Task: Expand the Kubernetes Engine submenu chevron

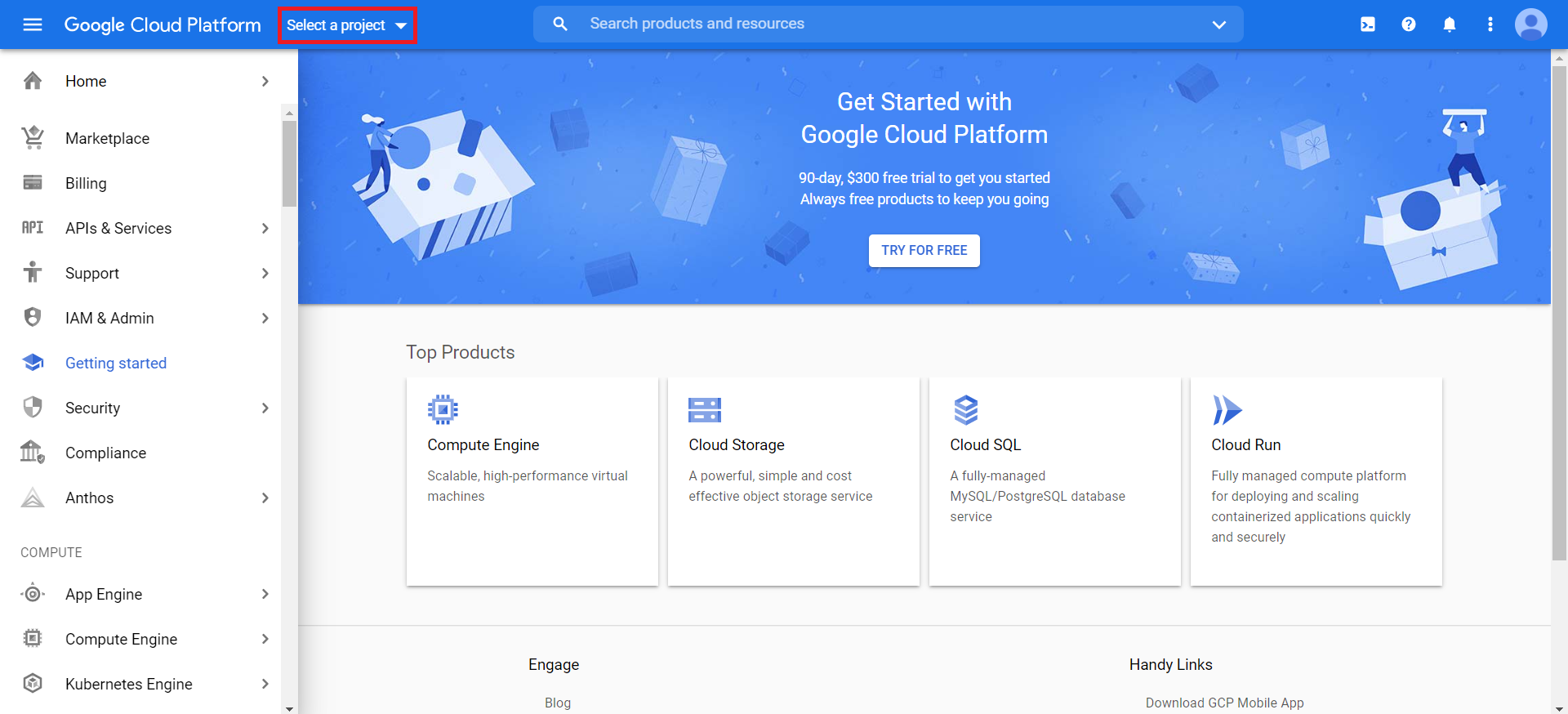Action: 265,684
